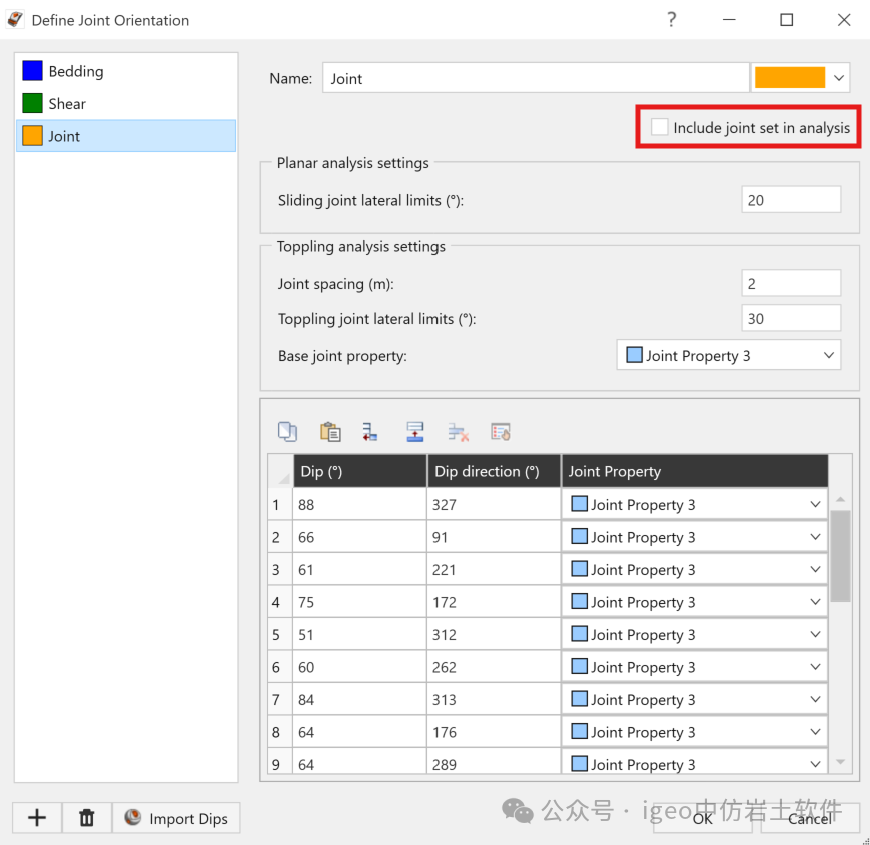Click the Import Dips button
This screenshot has height=845, width=870.
(176, 818)
